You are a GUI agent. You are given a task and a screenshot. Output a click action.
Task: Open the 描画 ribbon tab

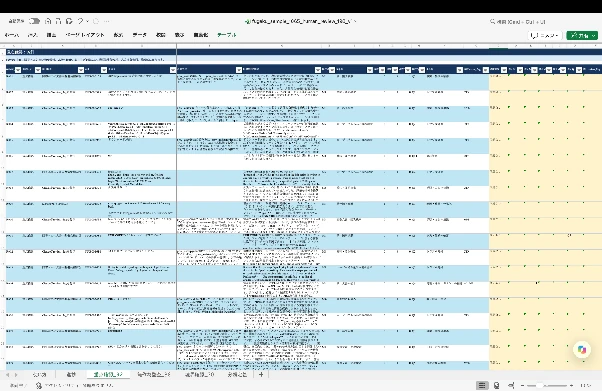tap(51, 35)
